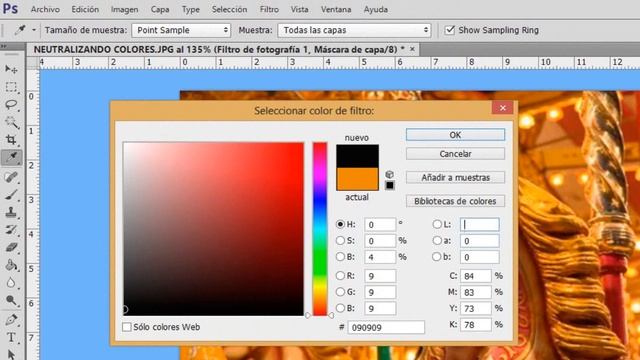Select the Lasso tool
640x360 pixels.
[11, 104]
